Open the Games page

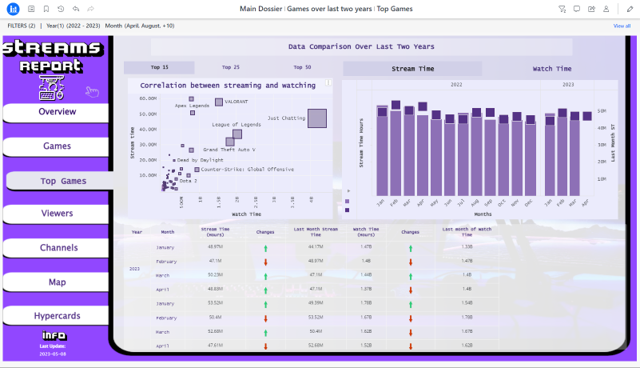click(x=56, y=146)
